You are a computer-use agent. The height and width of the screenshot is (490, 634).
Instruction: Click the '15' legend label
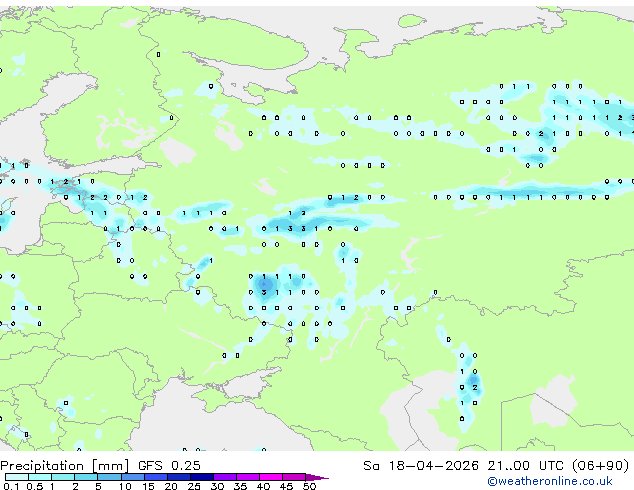(x=148, y=486)
